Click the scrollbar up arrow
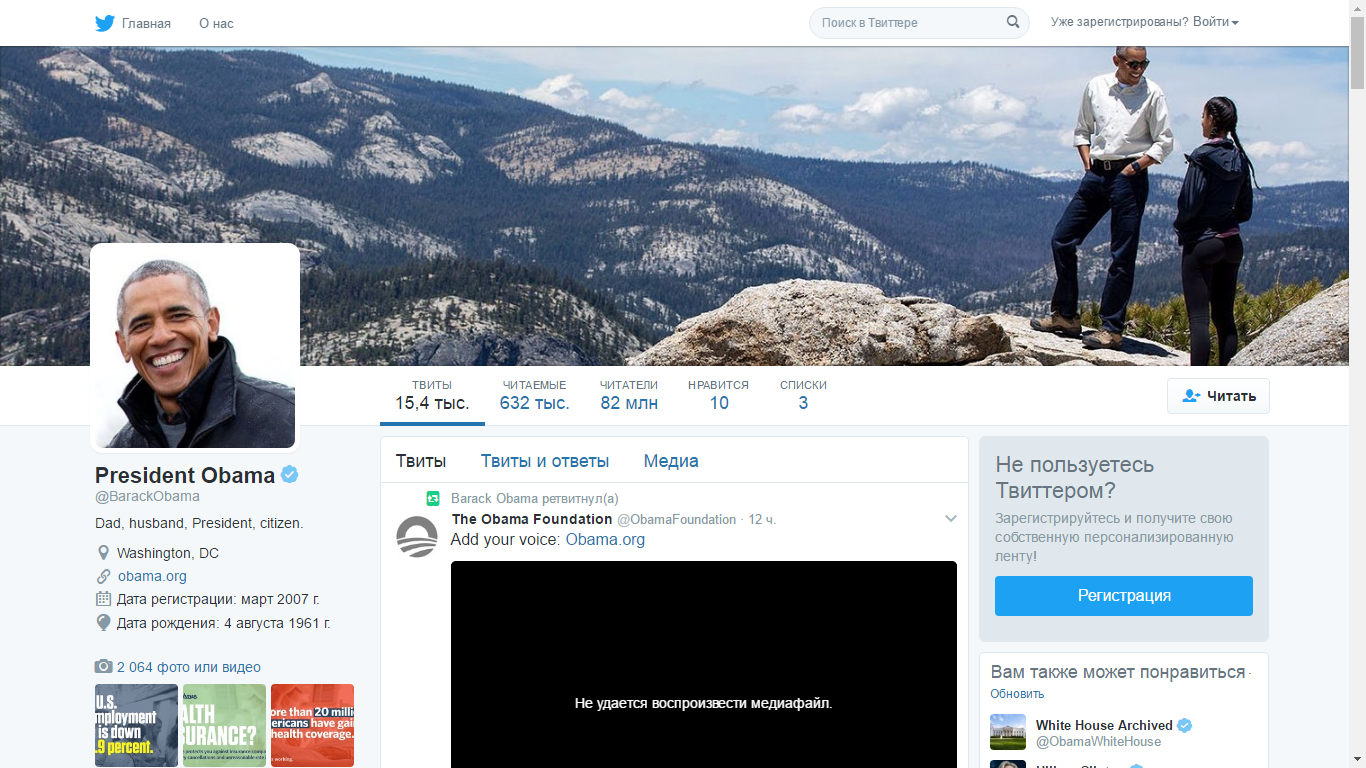The width and height of the screenshot is (1366, 768). coord(1357,8)
